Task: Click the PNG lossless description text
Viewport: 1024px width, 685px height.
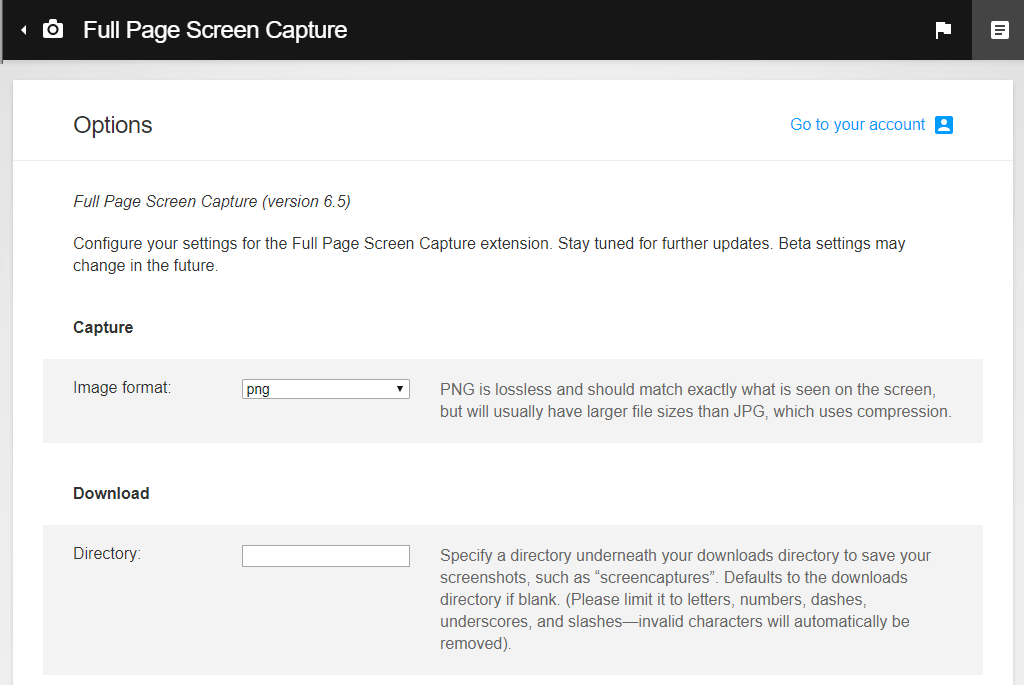Action: (x=695, y=400)
